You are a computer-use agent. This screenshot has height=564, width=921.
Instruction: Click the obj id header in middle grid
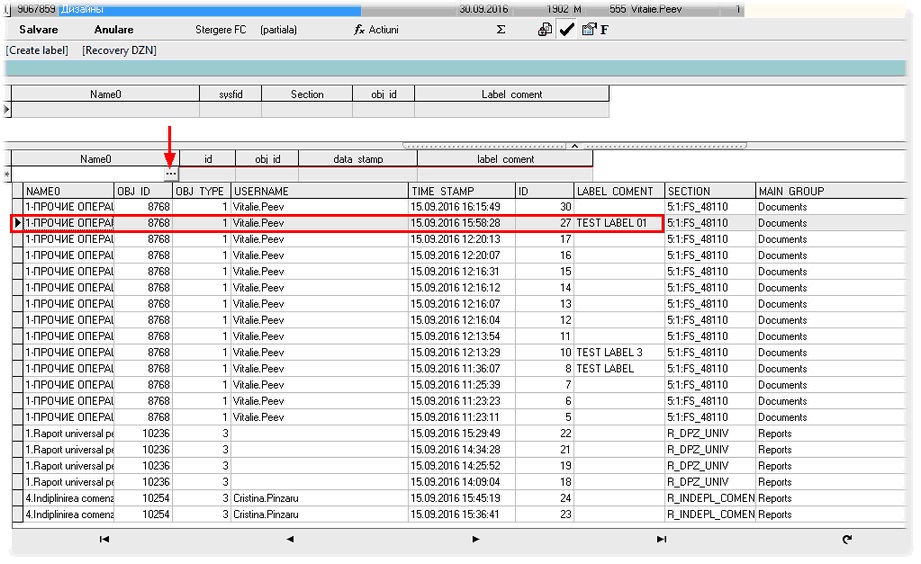tap(267, 159)
